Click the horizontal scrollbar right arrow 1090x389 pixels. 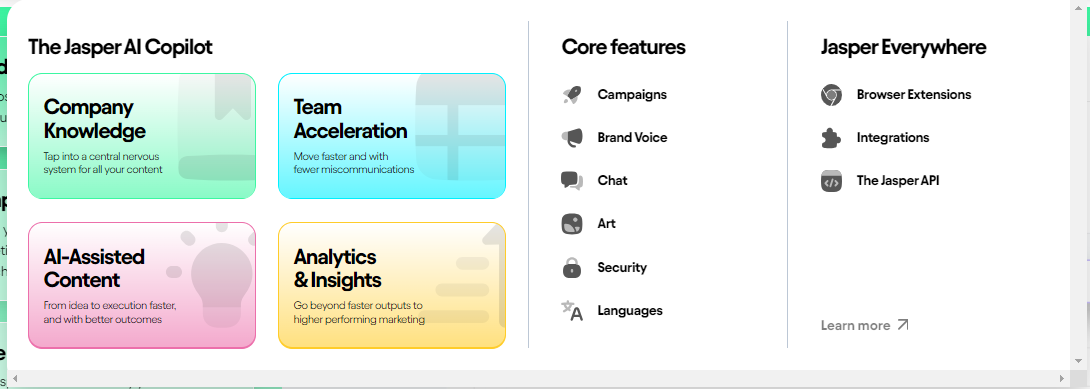(1061, 379)
